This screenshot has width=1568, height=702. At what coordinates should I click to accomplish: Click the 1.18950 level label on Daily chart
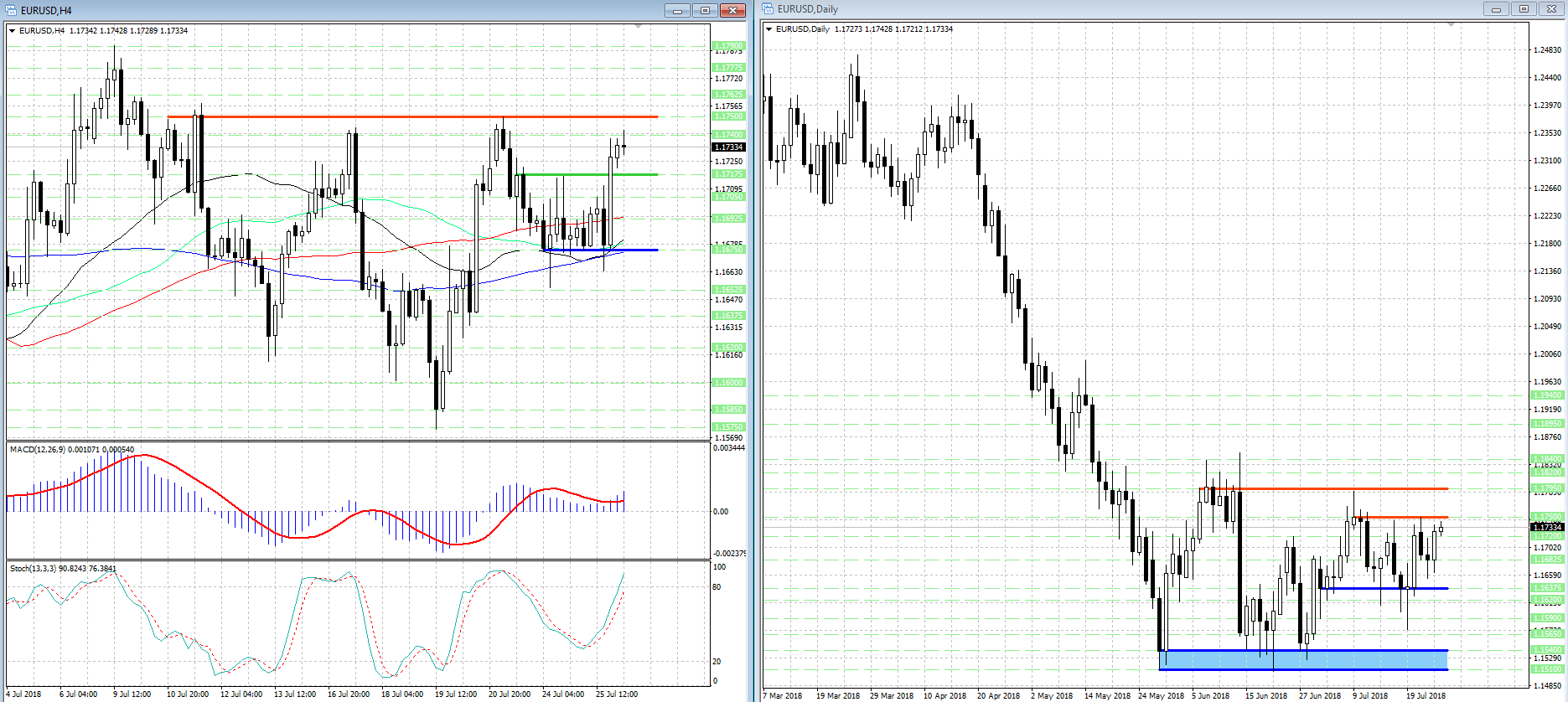tap(1547, 424)
